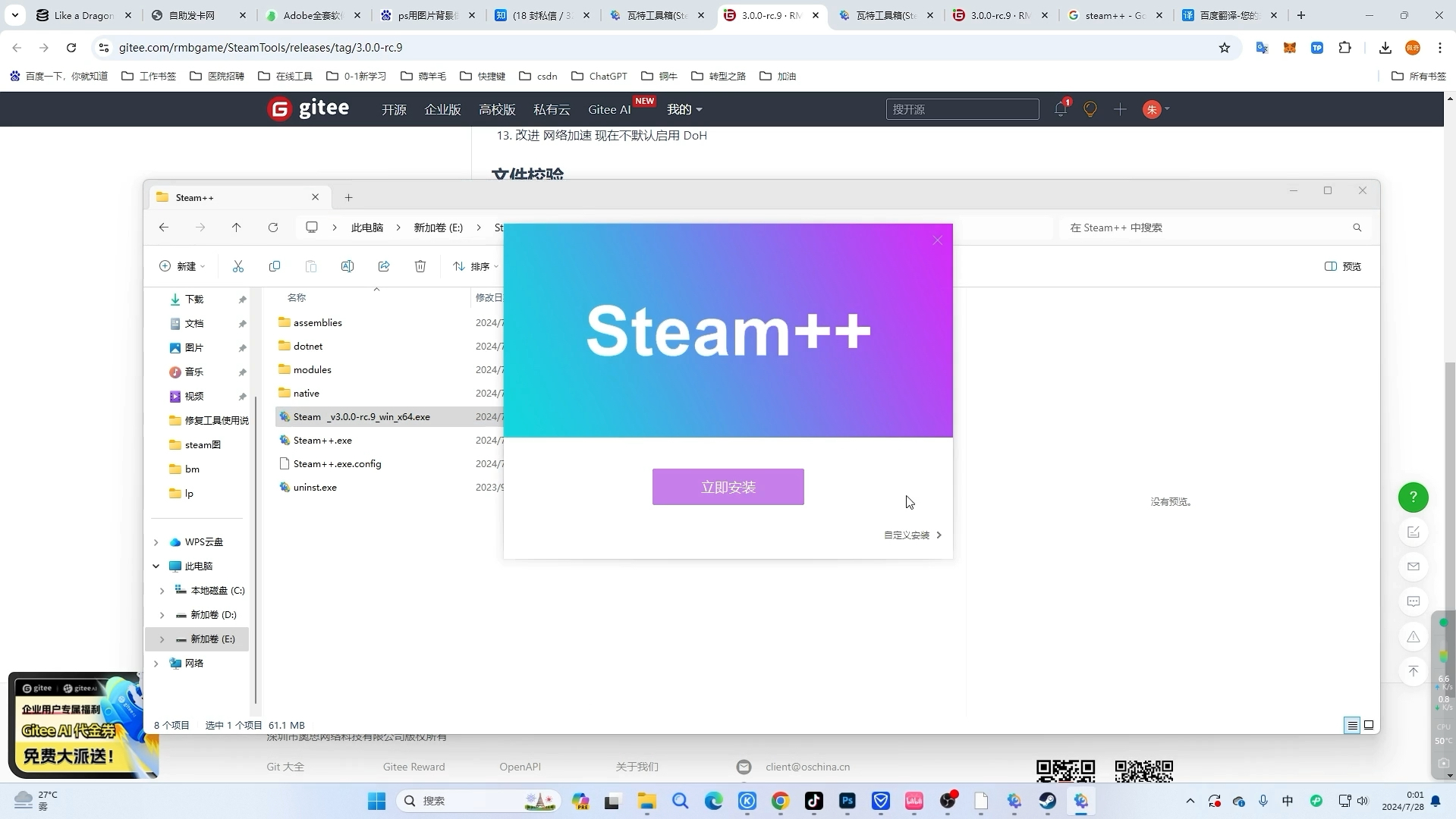Image resolution: width=1456 pixels, height=819 pixels.
Task: Open the 排序 sort dropdown
Action: [x=476, y=266]
